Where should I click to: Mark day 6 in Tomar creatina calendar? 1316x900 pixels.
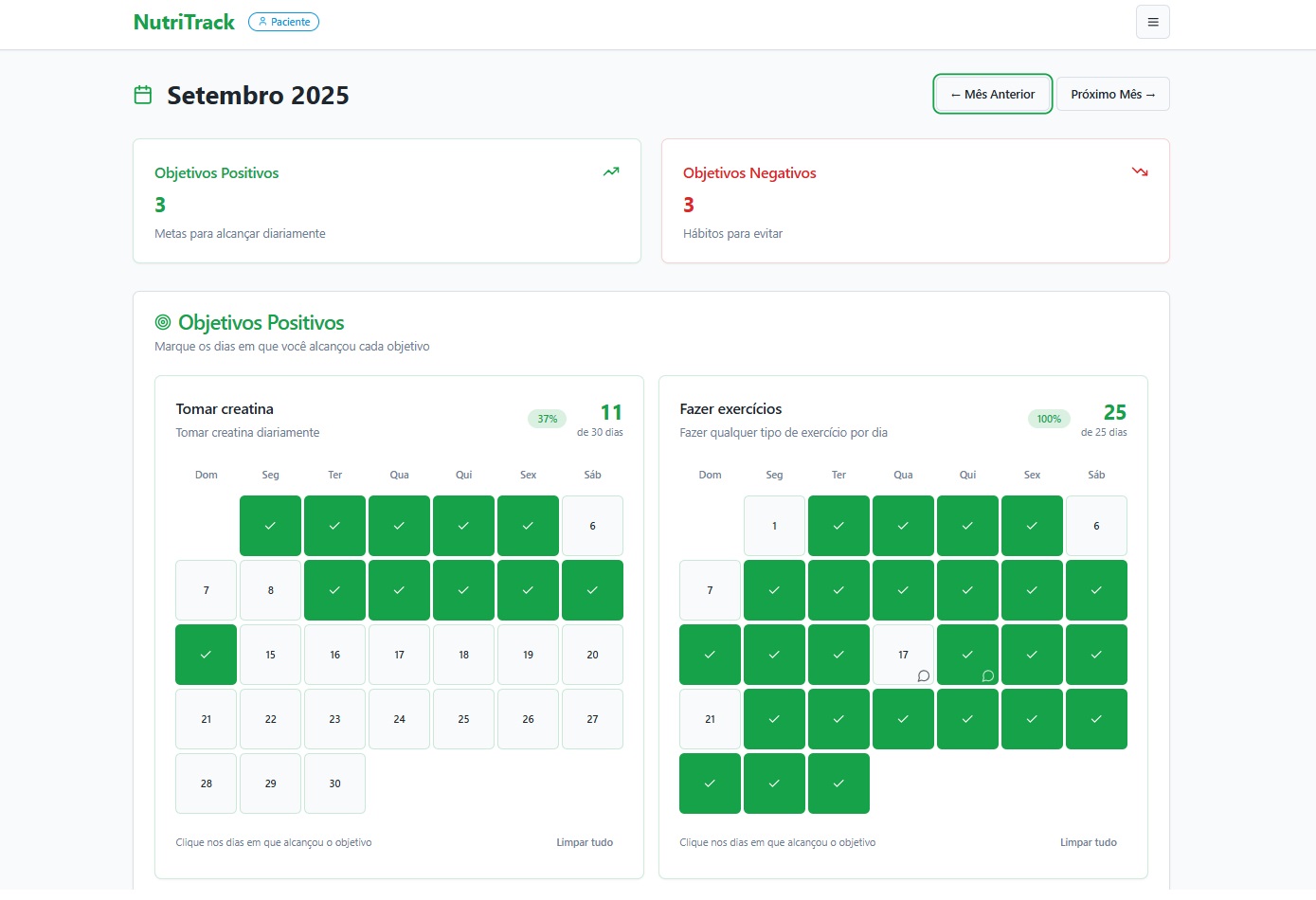tap(592, 526)
